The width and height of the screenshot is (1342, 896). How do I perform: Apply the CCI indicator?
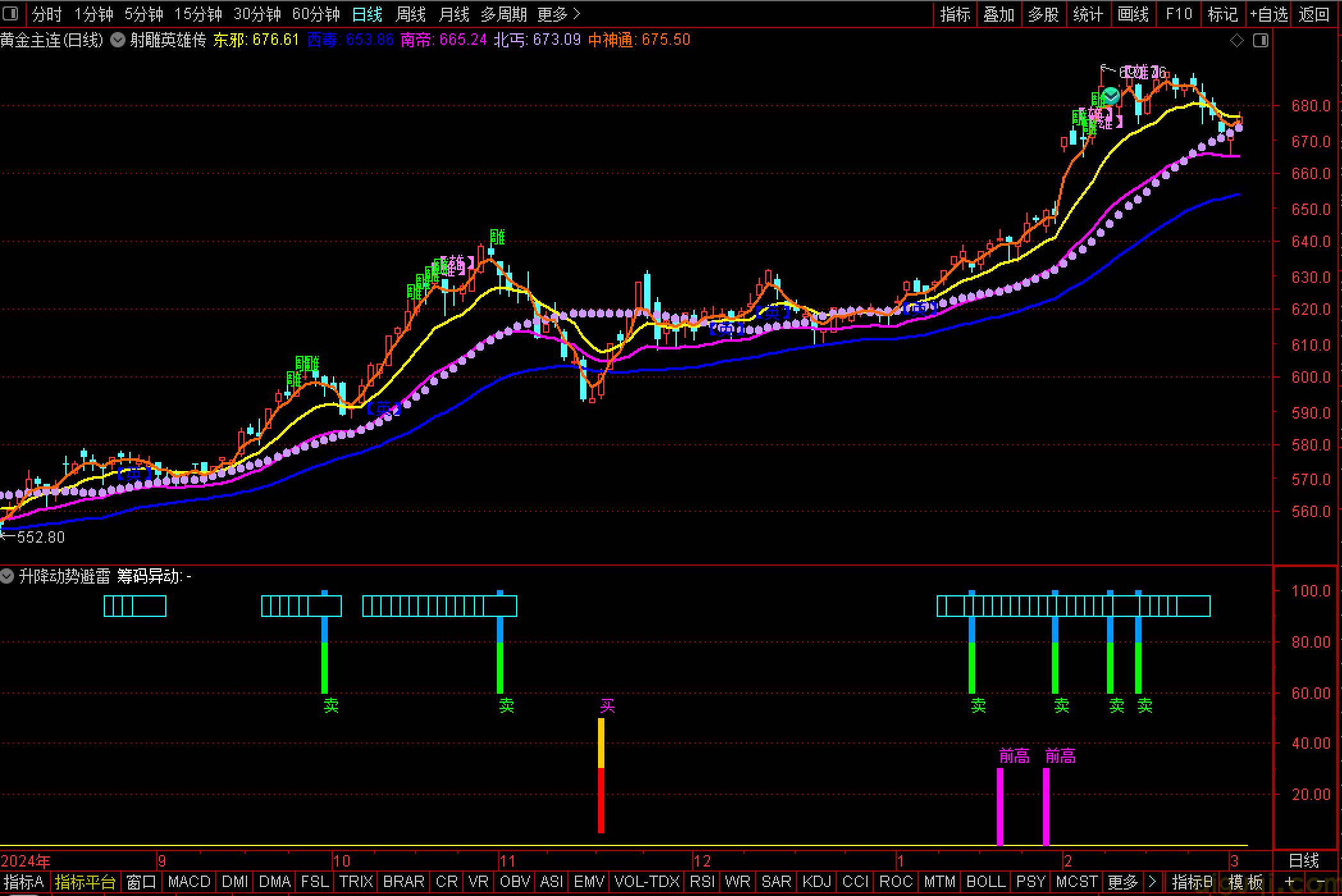[x=855, y=882]
